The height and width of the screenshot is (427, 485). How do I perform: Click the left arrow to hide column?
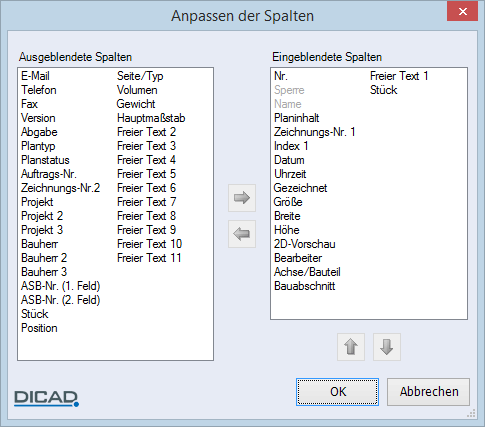pyautogui.click(x=242, y=234)
